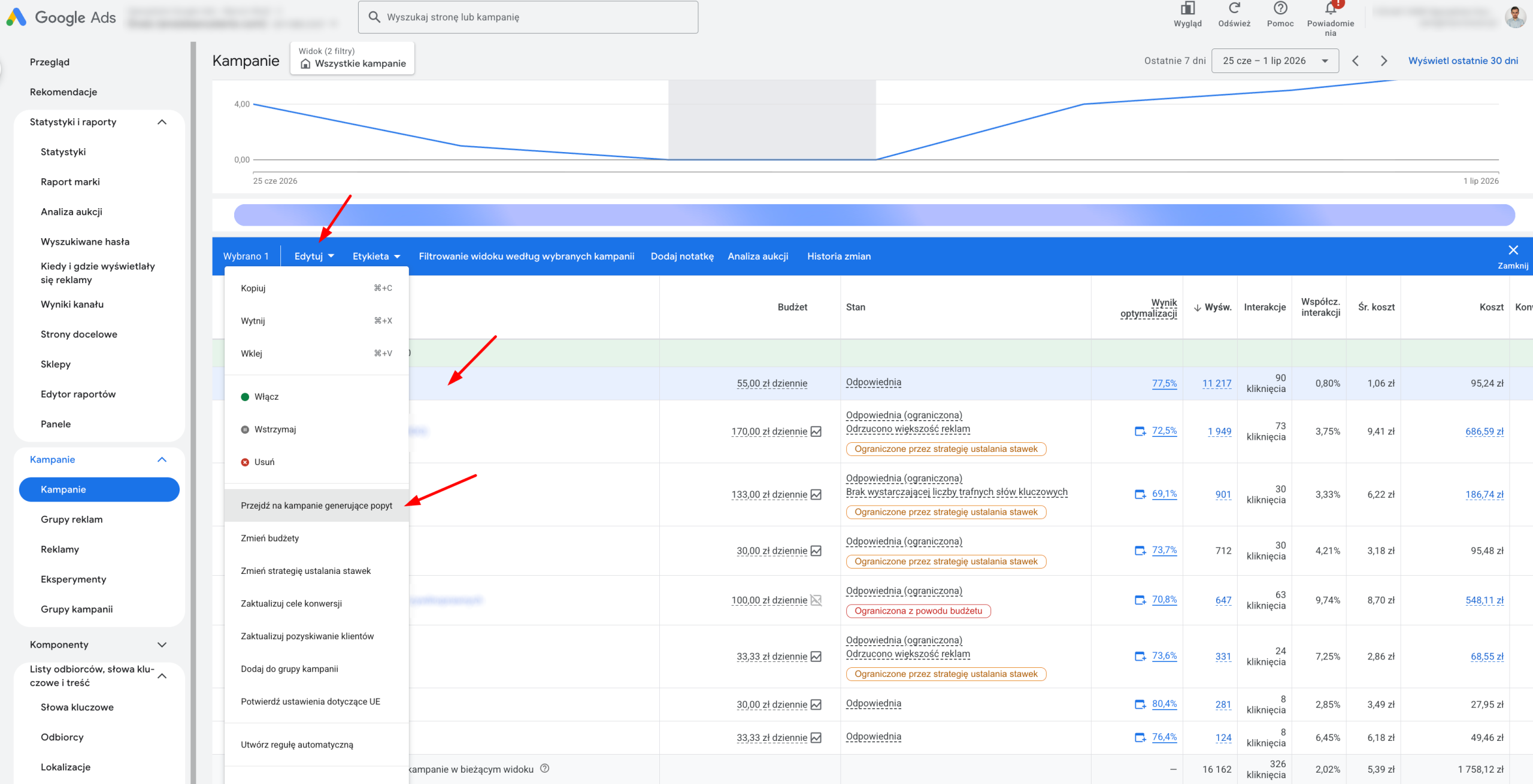The width and height of the screenshot is (1533, 784).
Task: Collapse the Statystyki i raporty section
Action: click(162, 122)
